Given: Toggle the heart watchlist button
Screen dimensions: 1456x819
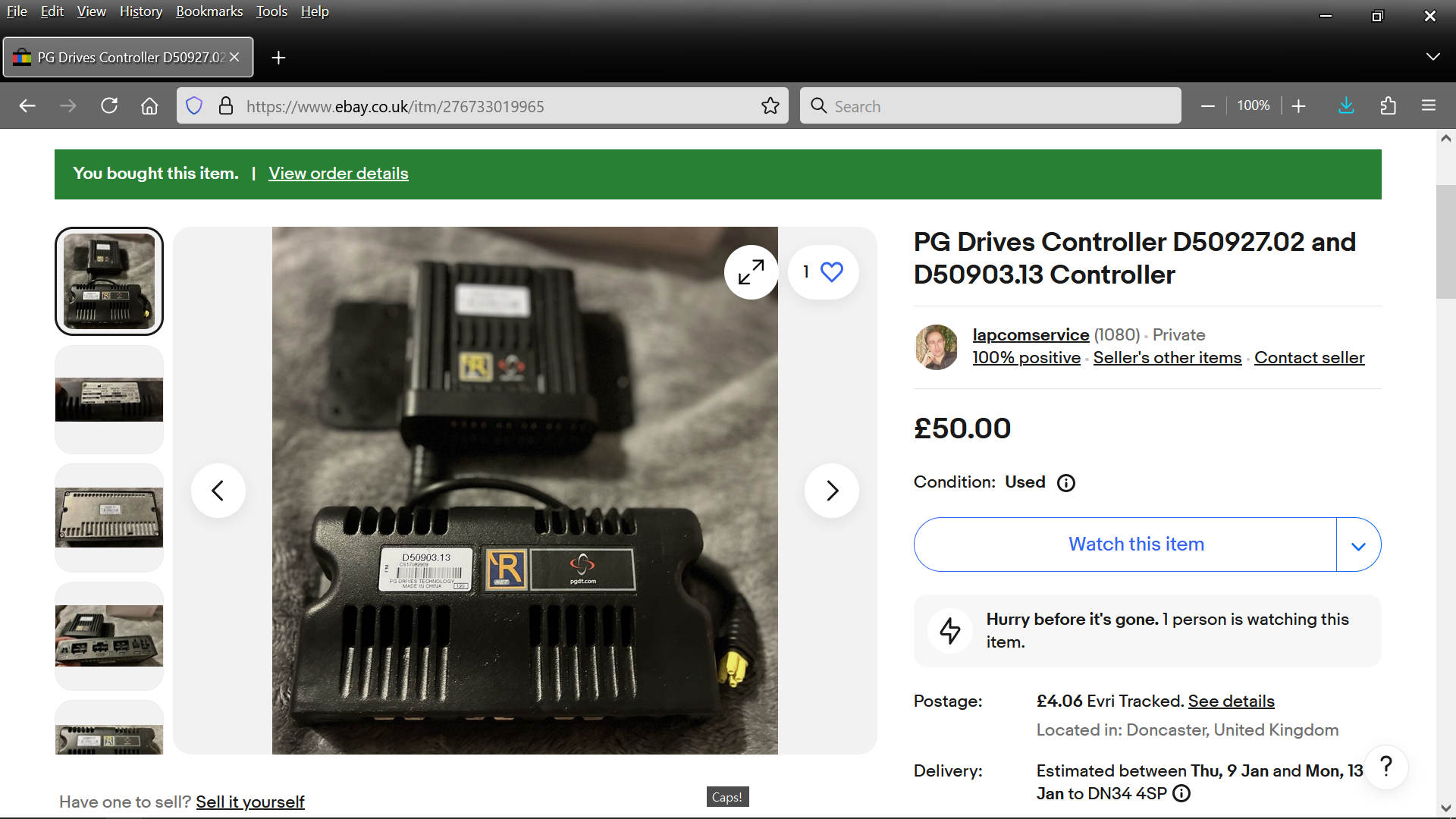Looking at the screenshot, I should pos(831,272).
